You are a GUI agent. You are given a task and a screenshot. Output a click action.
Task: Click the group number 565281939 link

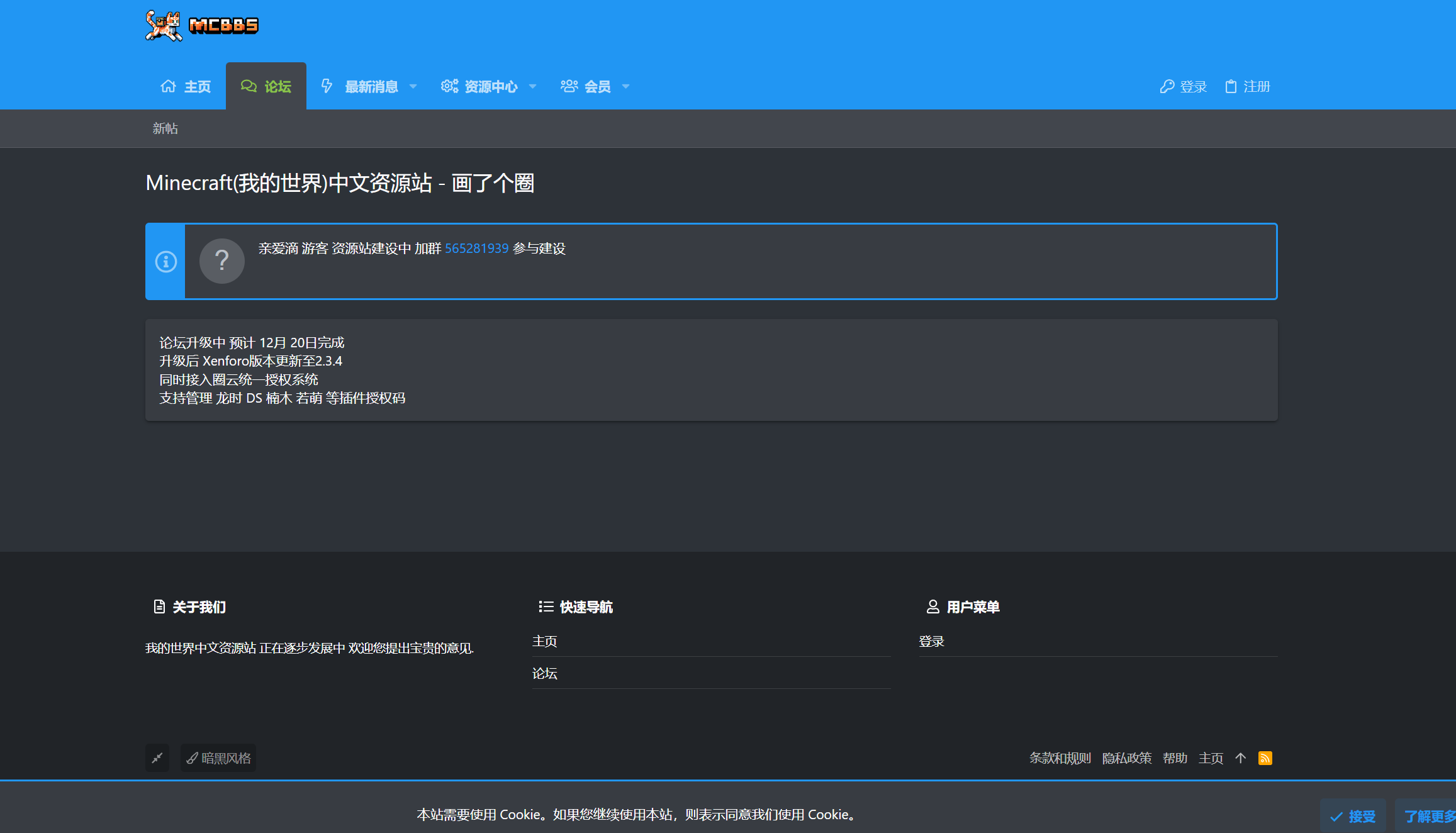point(476,249)
